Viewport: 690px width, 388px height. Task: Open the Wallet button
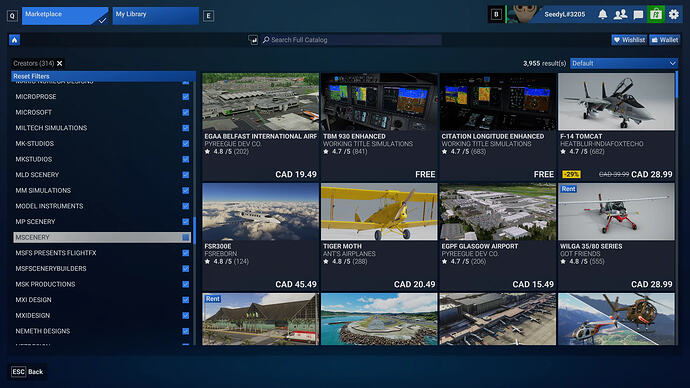pyautogui.click(x=664, y=40)
